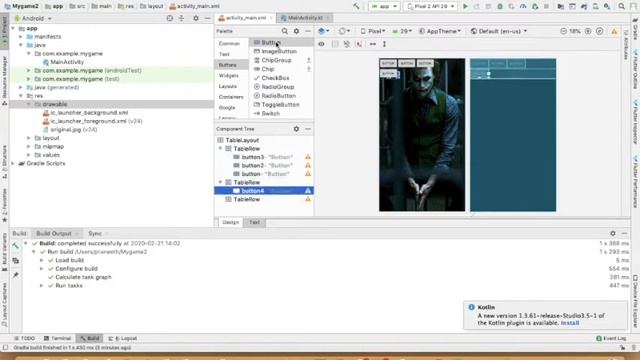Search the Palette with magnifier icon
Viewport: 640px width, 360px height.
(284, 31)
